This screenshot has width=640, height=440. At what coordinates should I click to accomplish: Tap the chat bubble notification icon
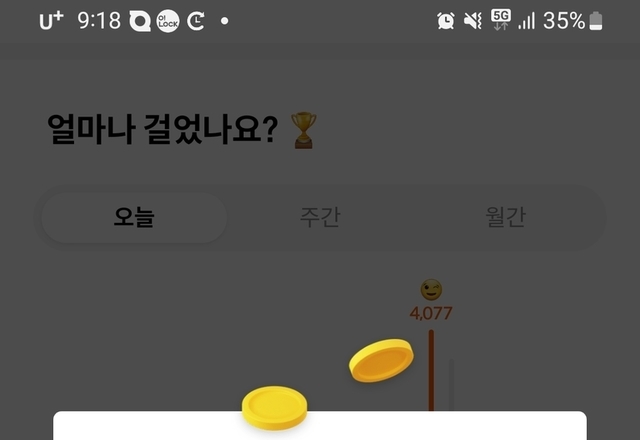pyautogui.click(x=140, y=21)
